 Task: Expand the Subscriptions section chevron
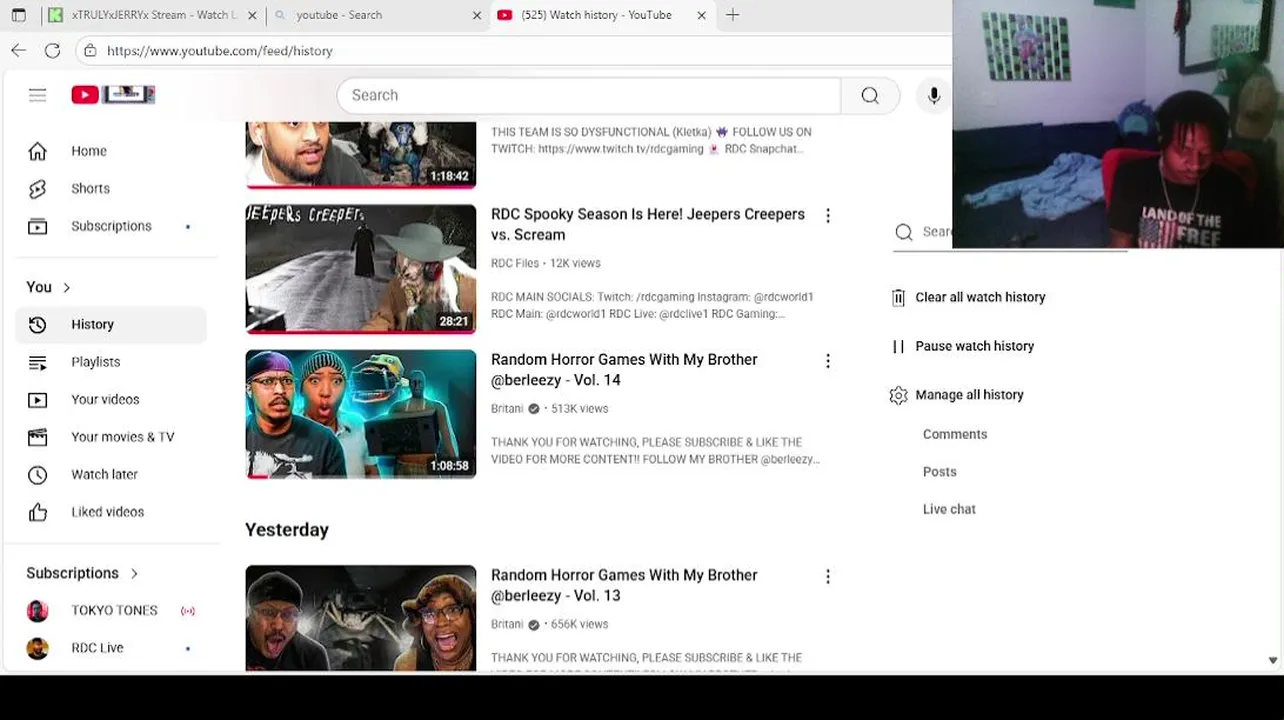click(134, 573)
